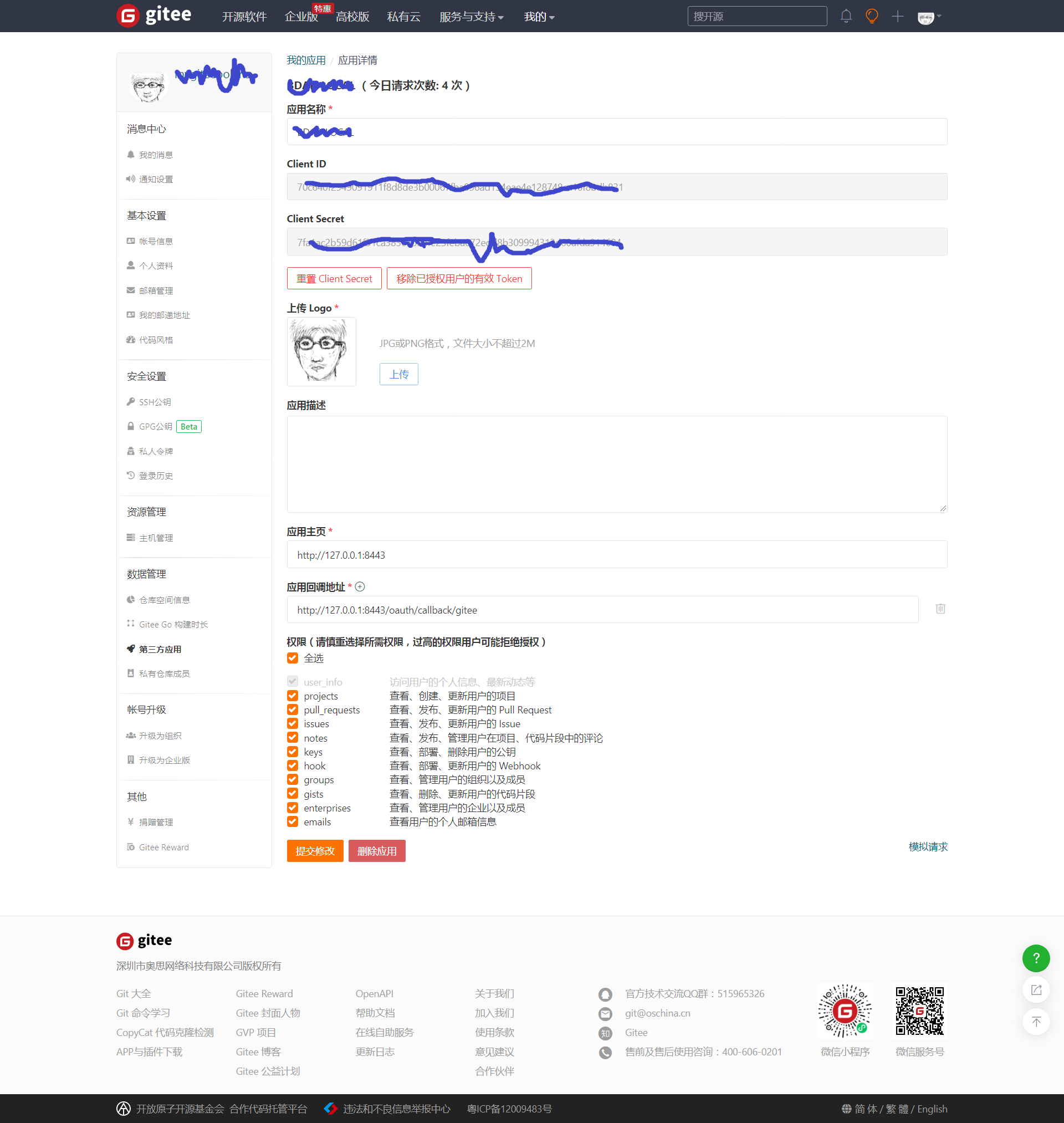The width and height of the screenshot is (1064, 1123).
Task: Toggle the projects permission checkbox
Action: coord(293,696)
